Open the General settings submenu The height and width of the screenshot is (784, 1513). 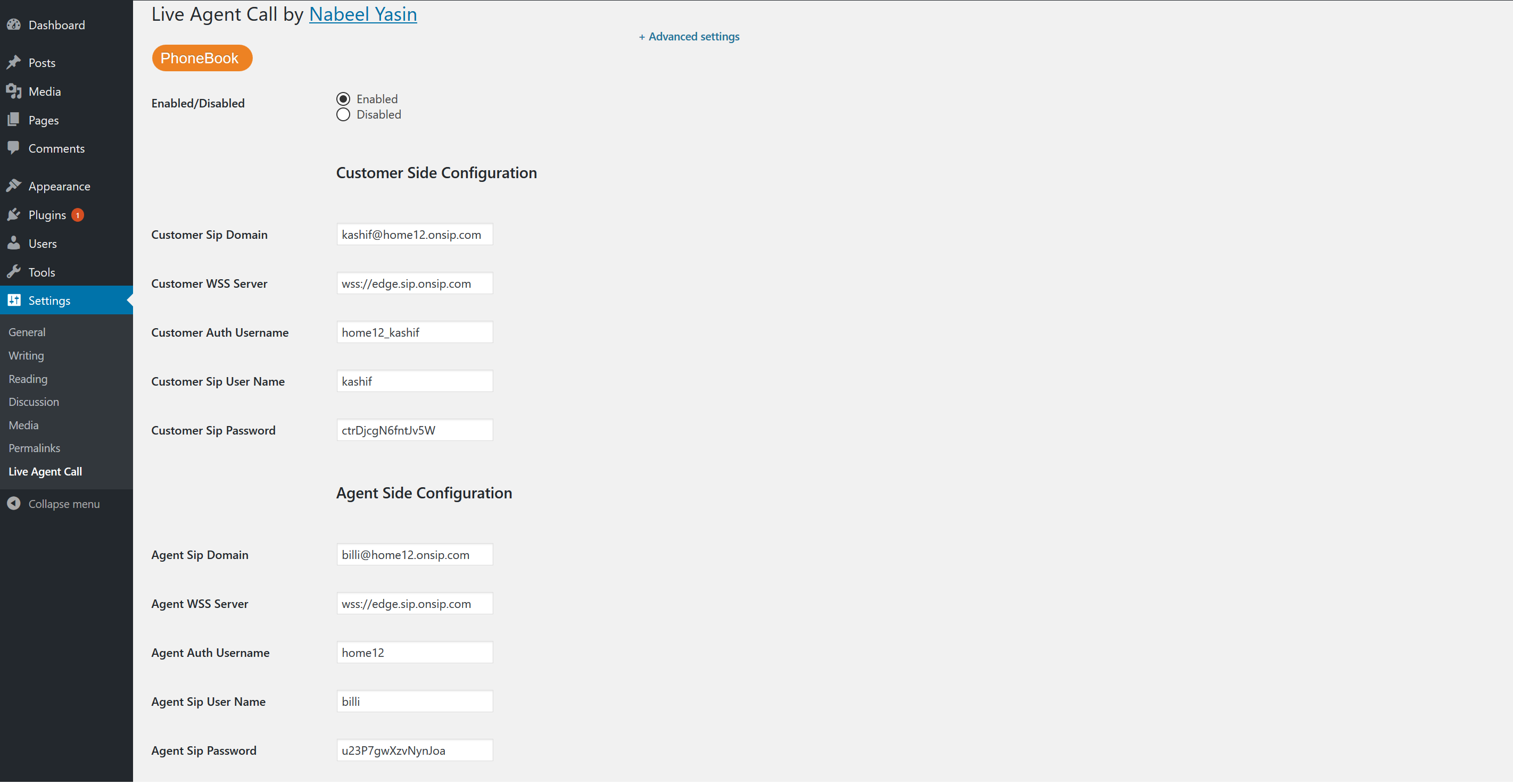click(x=27, y=332)
